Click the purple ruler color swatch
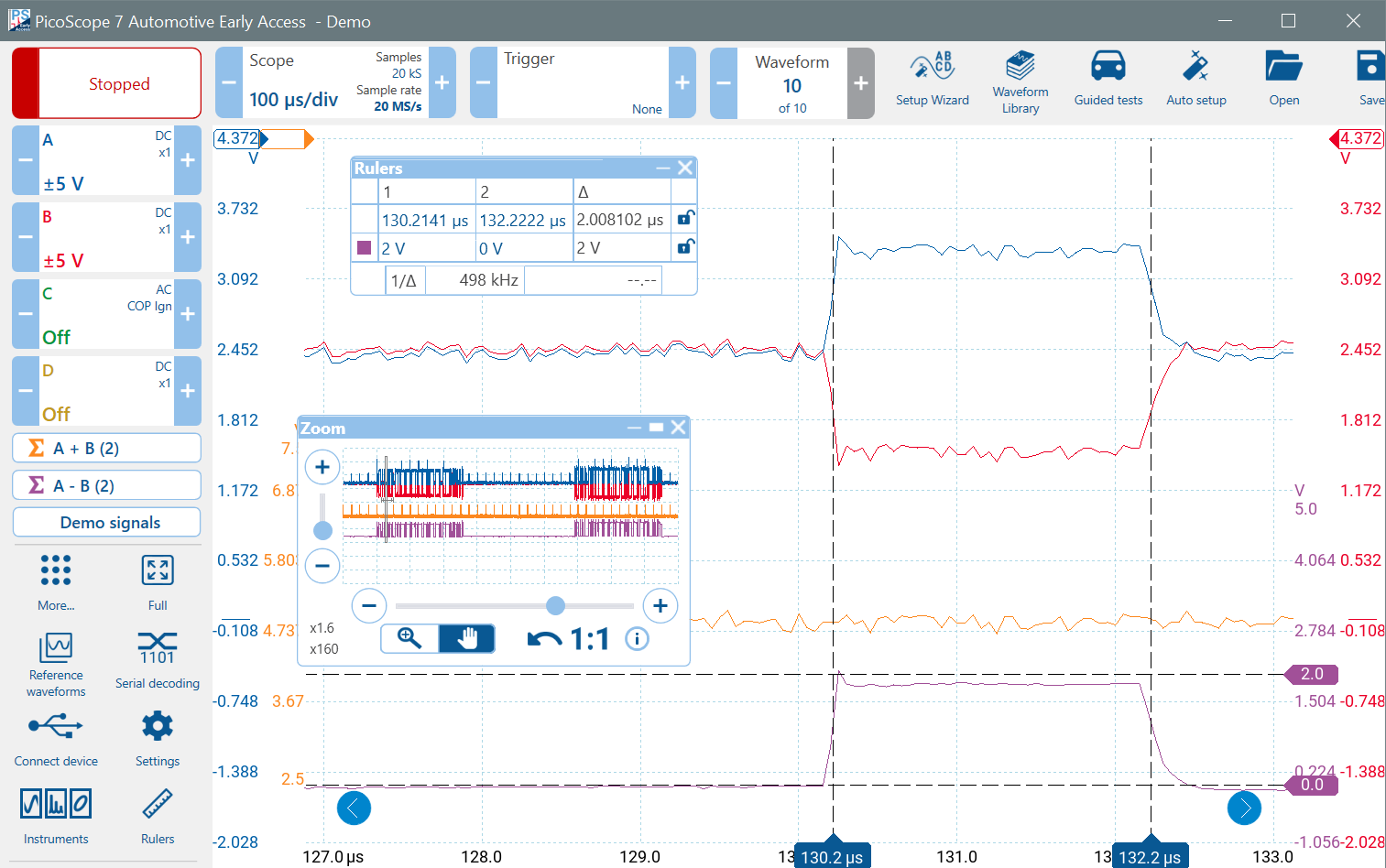 coord(364,247)
